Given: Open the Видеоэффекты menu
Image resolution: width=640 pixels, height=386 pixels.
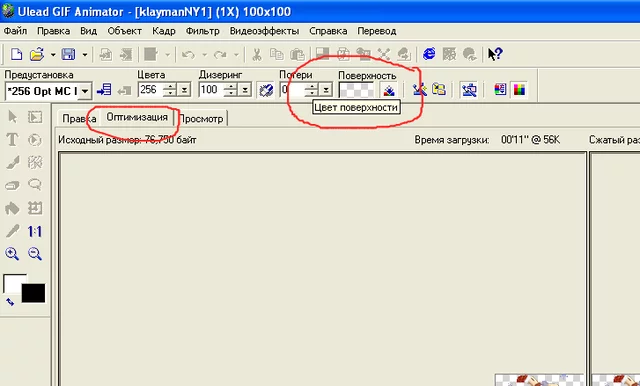Looking at the screenshot, I should pos(264,31).
